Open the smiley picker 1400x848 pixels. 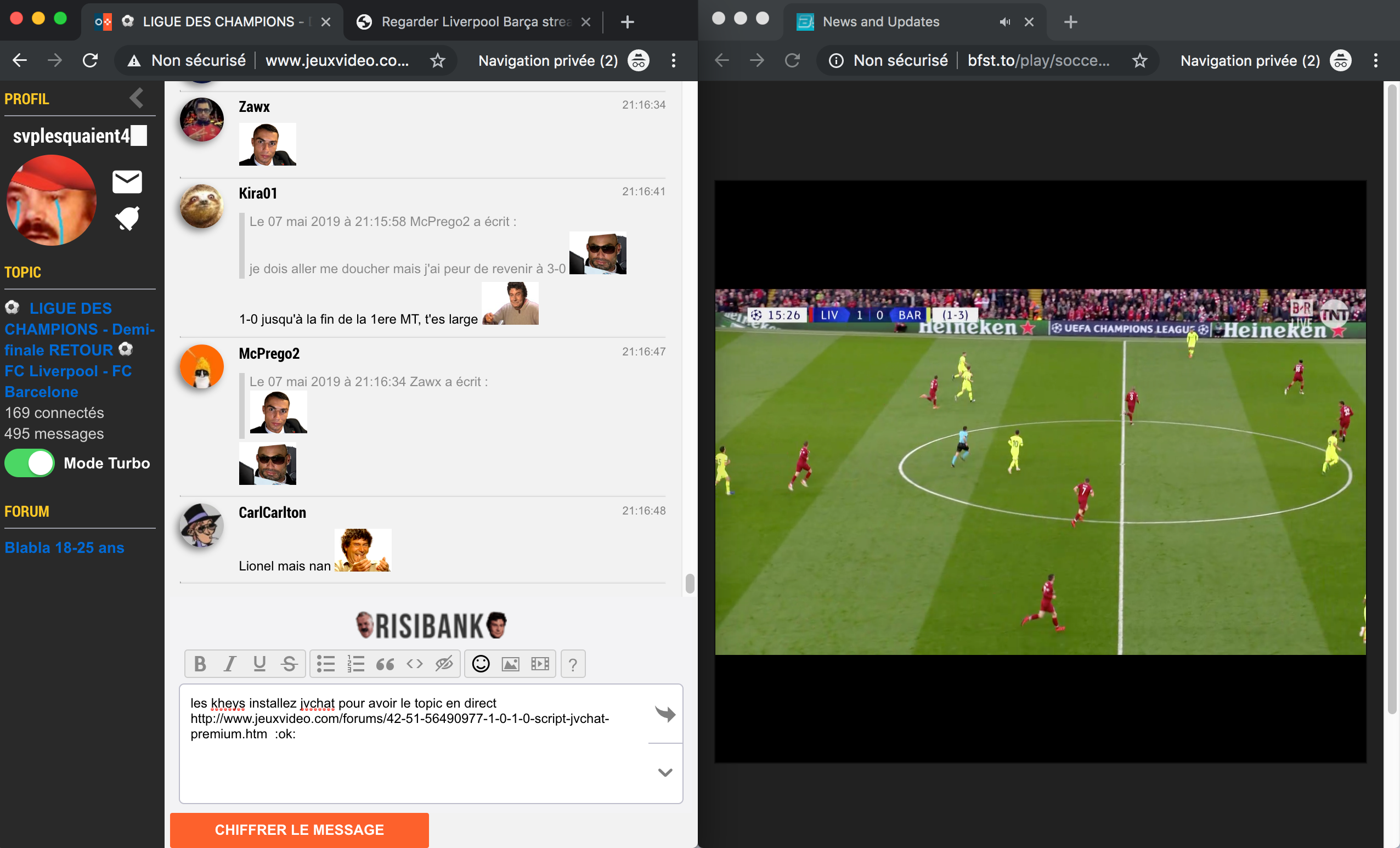point(481,663)
